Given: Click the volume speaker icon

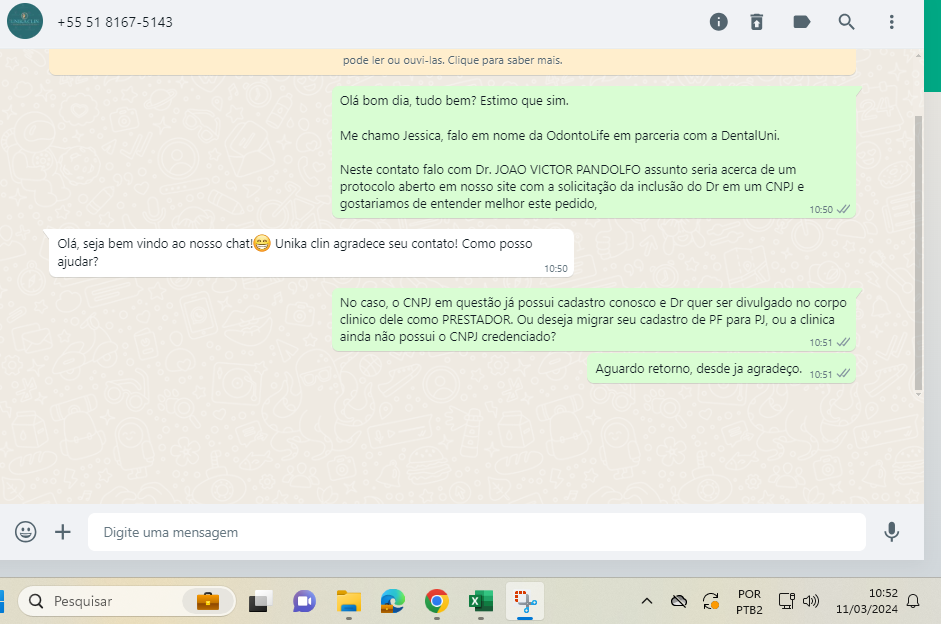Looking at the screenshot, I should click(x=811, y=601).
